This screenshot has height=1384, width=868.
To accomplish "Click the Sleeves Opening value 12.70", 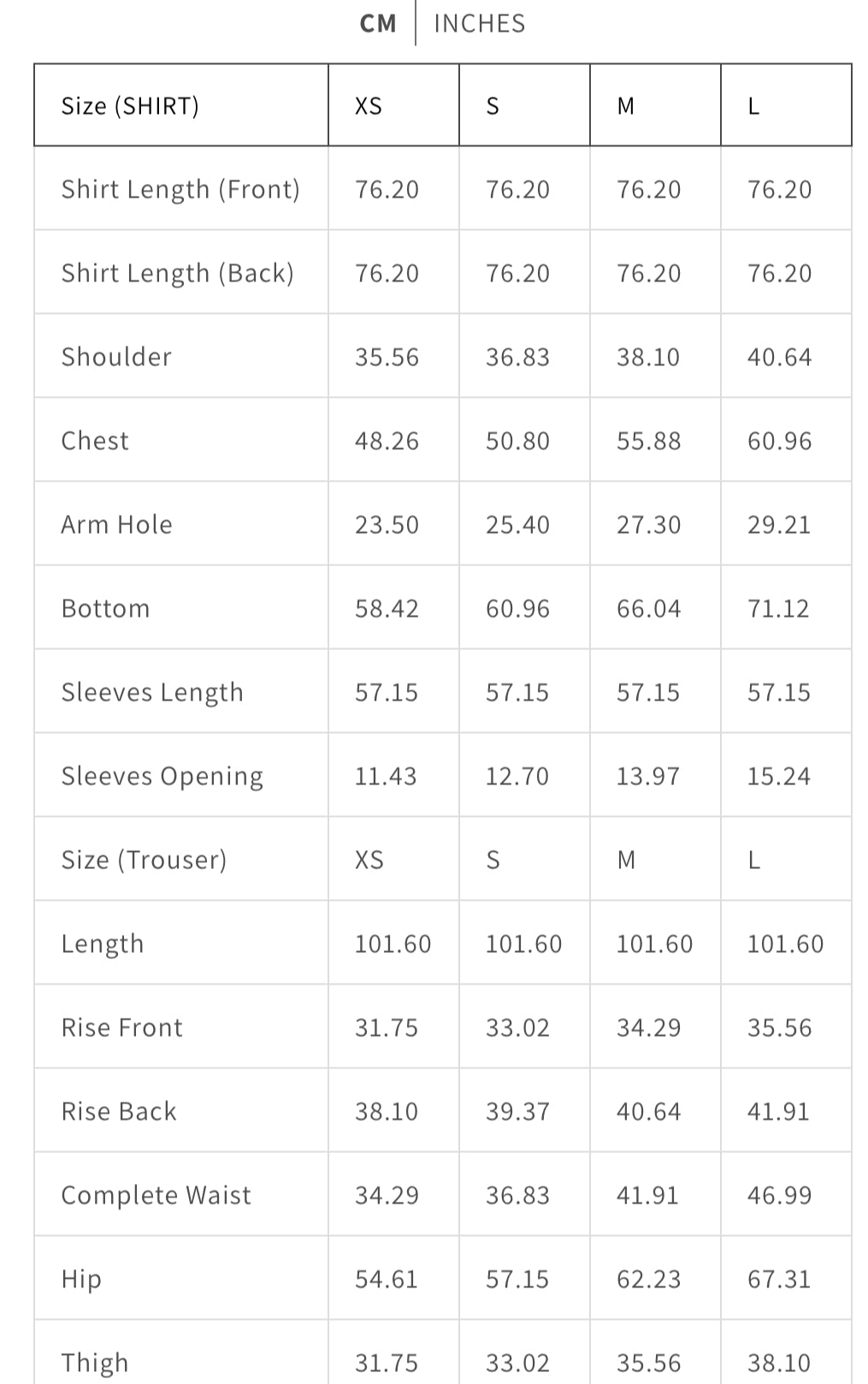I will (x=517, y=776).
